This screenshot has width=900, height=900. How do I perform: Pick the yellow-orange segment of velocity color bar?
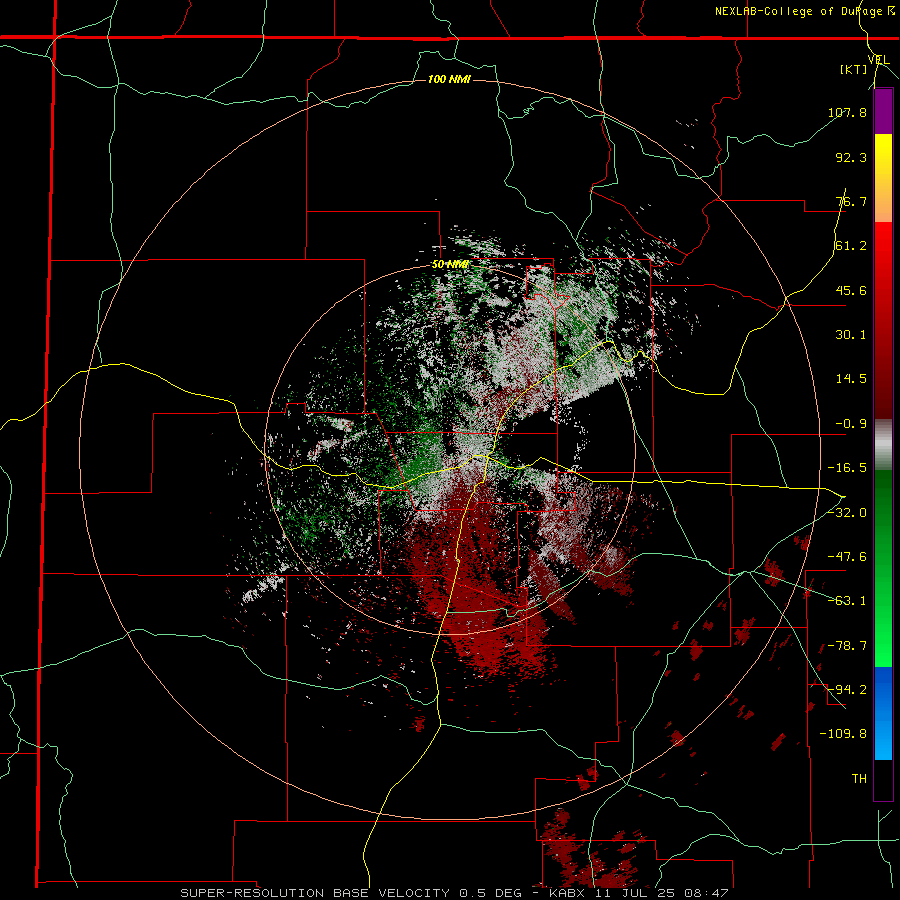coord(883,178)
